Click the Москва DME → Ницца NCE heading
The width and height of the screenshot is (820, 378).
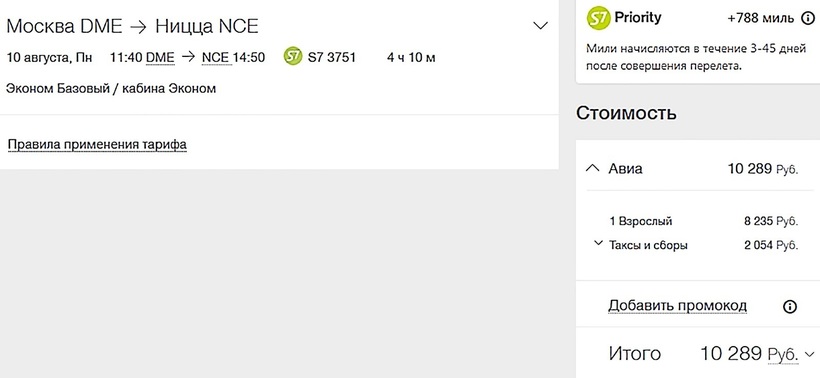click(132, 26)
